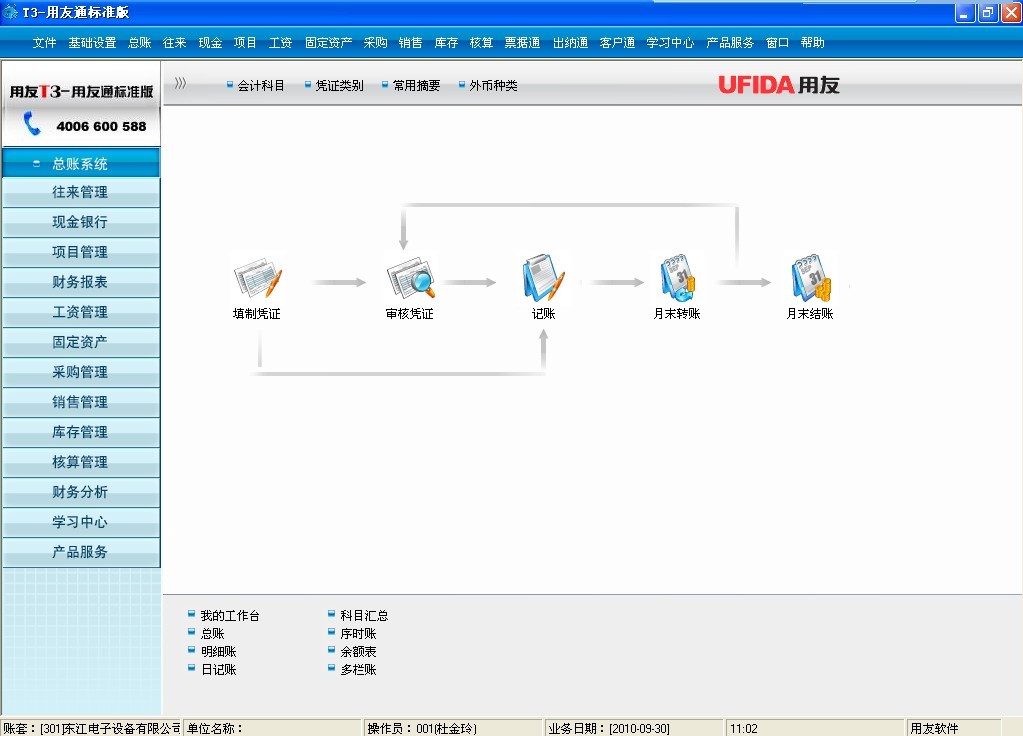Viewport: 1023px width, 736px height.
Task: Open the 产品服务 menu in menu bar
Action: [729, 42]
